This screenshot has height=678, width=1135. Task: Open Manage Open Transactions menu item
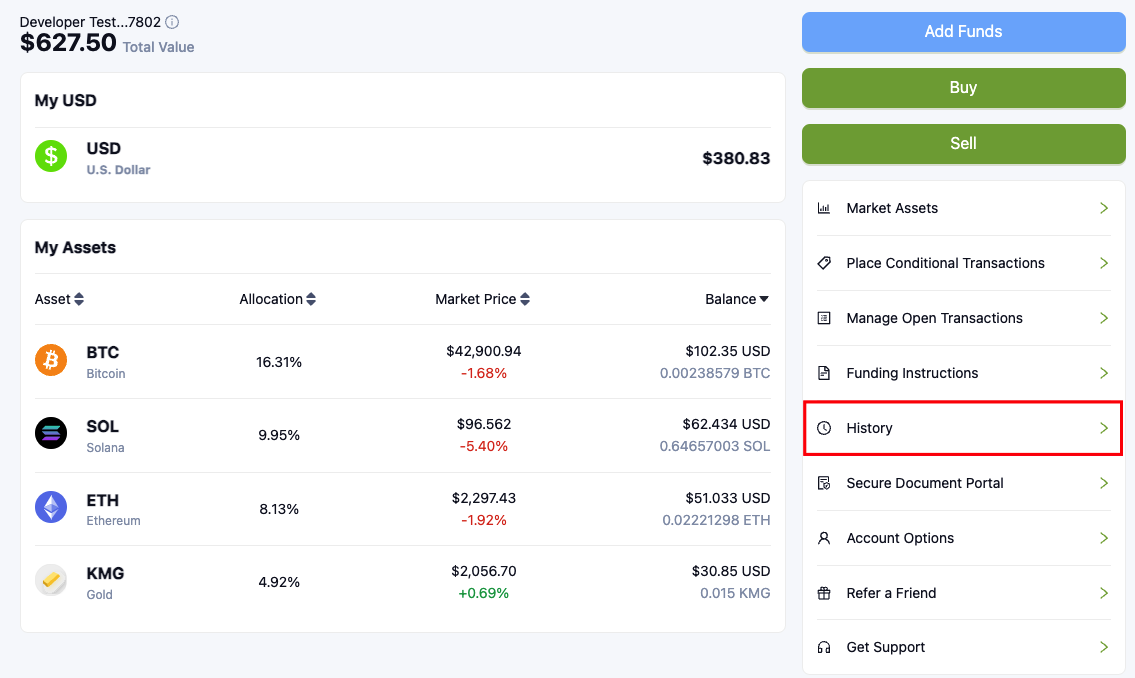point(934,318)
